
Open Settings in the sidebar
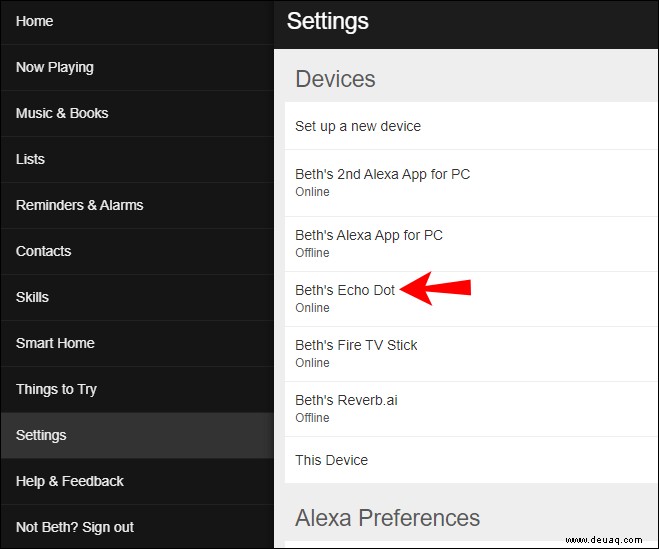pyautogui.click(x=137, y=436)
